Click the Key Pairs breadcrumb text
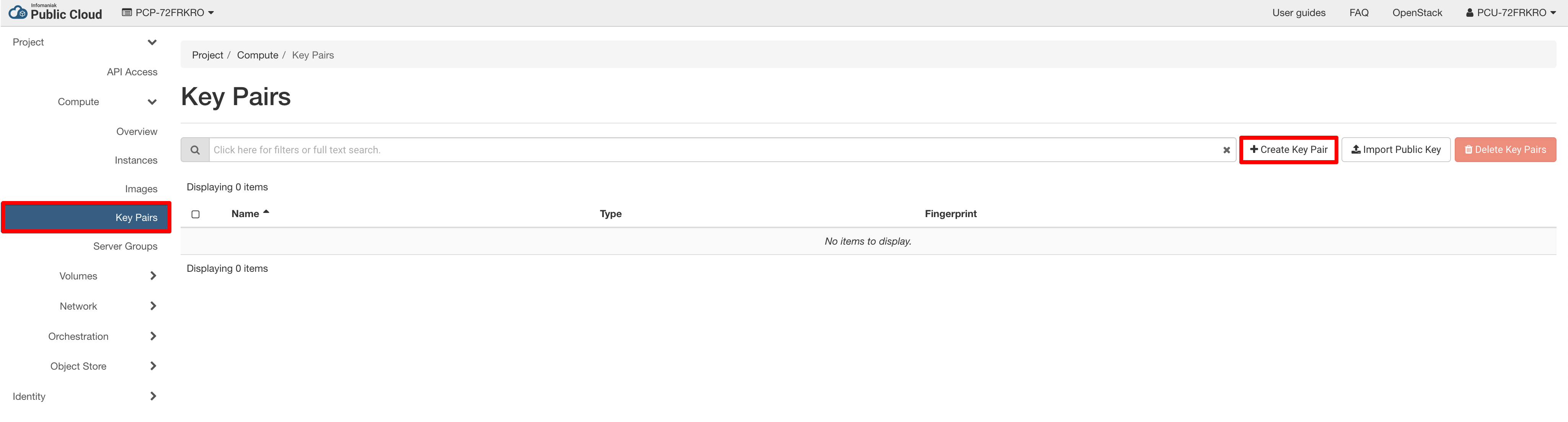 313,55
